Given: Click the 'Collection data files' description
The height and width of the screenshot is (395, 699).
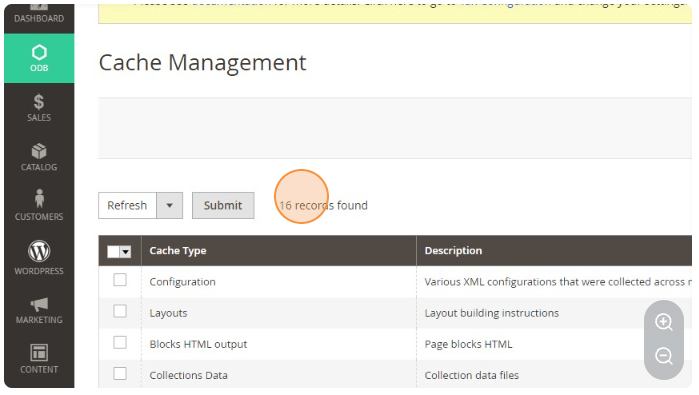Looking at the screenshot, I should pyautogui.click(x=472, y=375).
